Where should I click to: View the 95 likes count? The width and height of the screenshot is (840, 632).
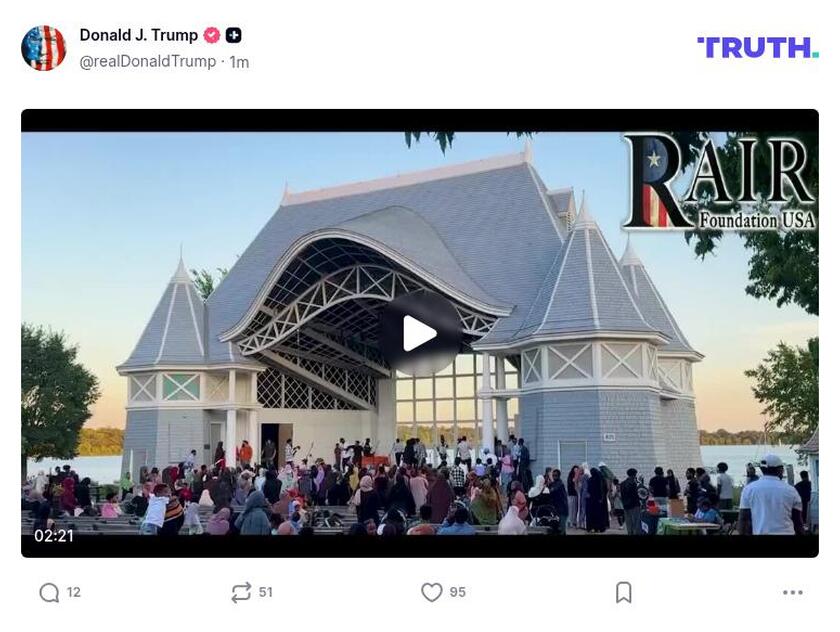point(458,592)
